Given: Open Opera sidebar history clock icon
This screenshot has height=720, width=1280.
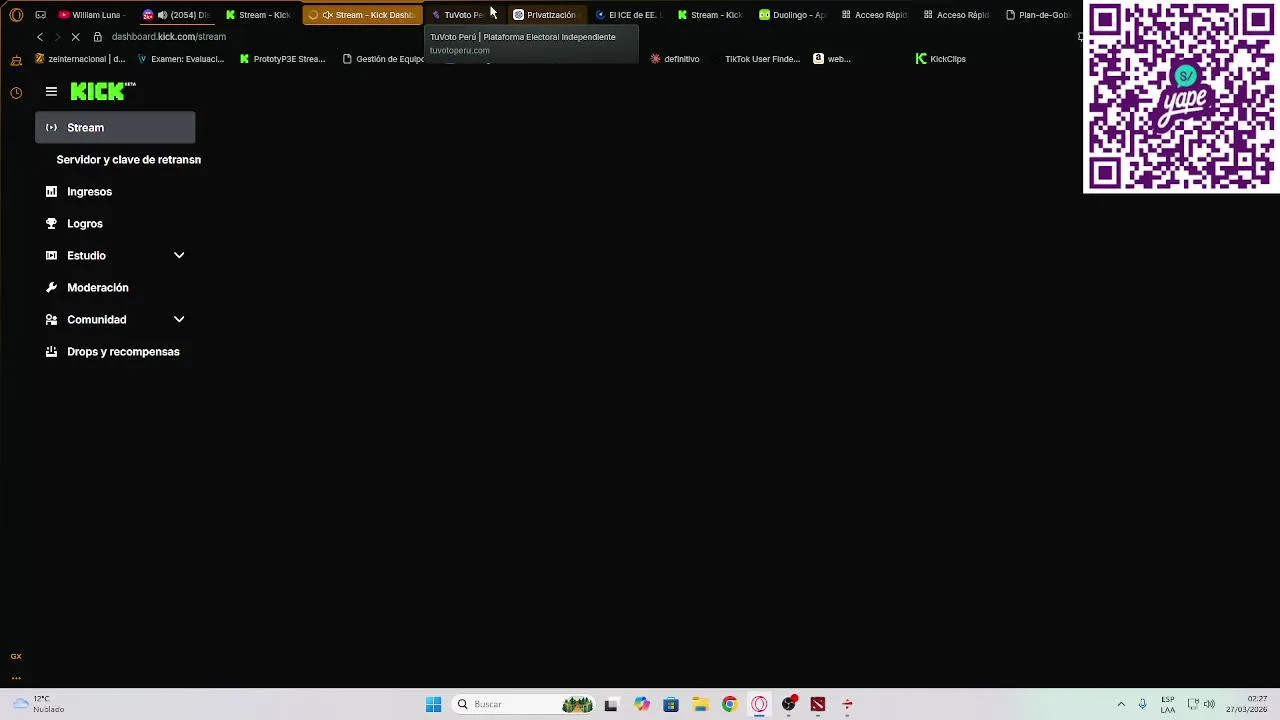Looking at the screenshot, I should [x=16, y=93].
